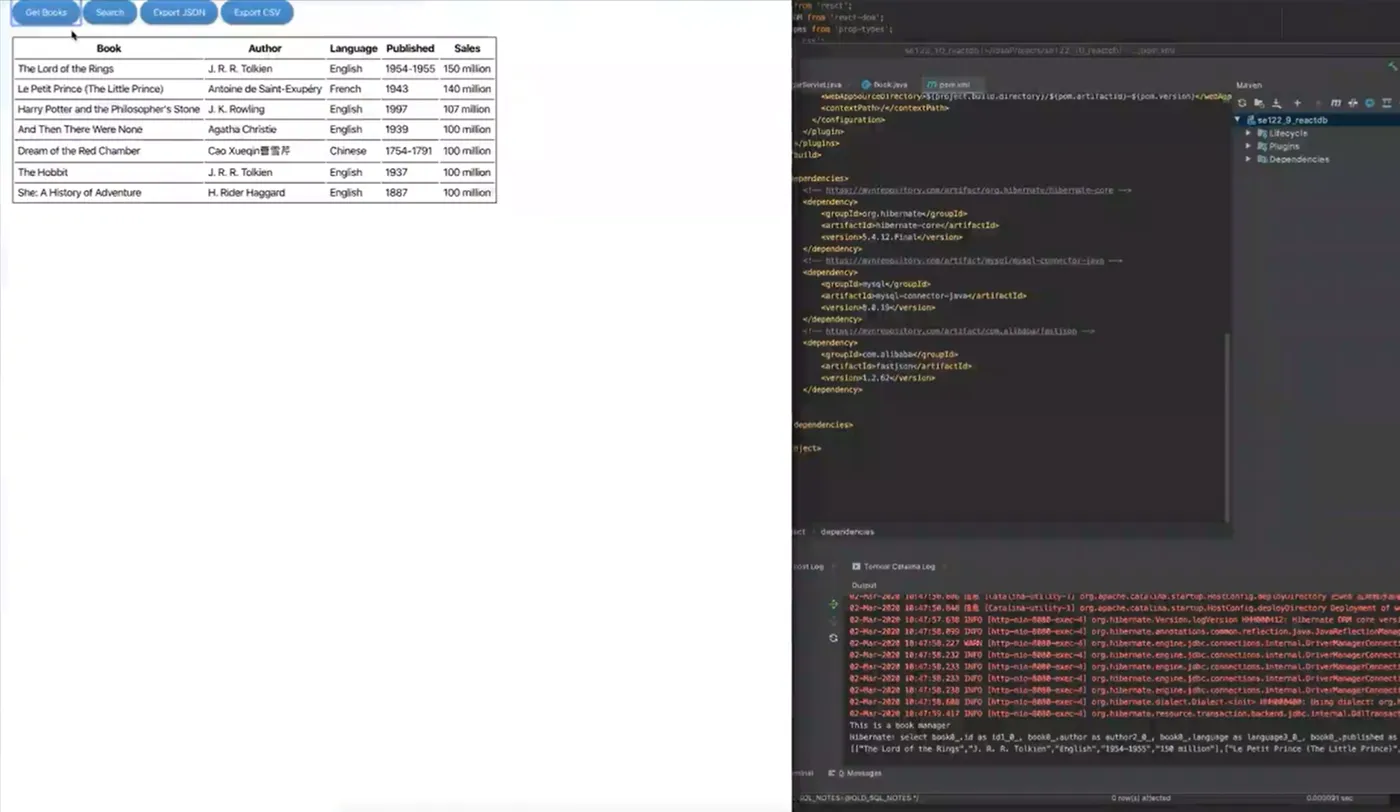The height and width of the screenshot is (812, 1400).
Task: Collapse the se122_9_reactdb Maven project node
Action: pos(1237,119)
